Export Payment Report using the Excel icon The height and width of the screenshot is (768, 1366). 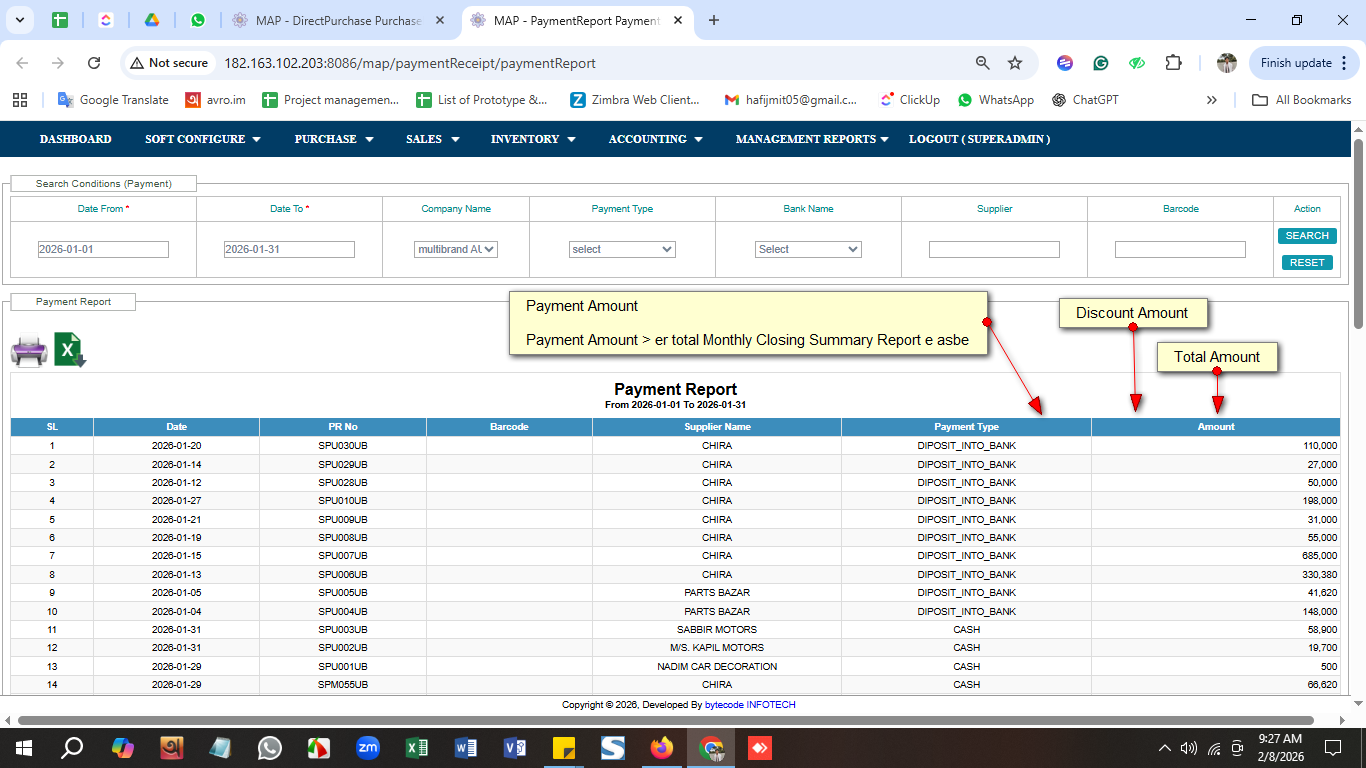pos(70,350)
